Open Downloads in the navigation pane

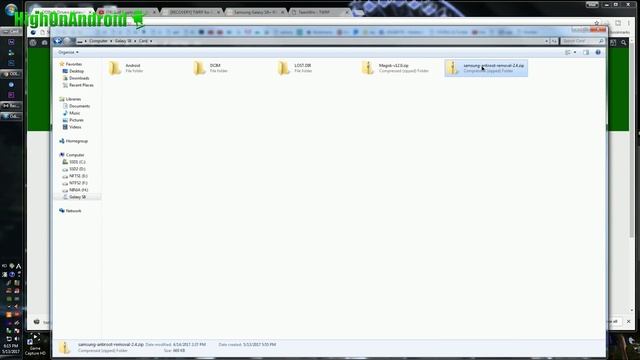click(x=76, y=78)
